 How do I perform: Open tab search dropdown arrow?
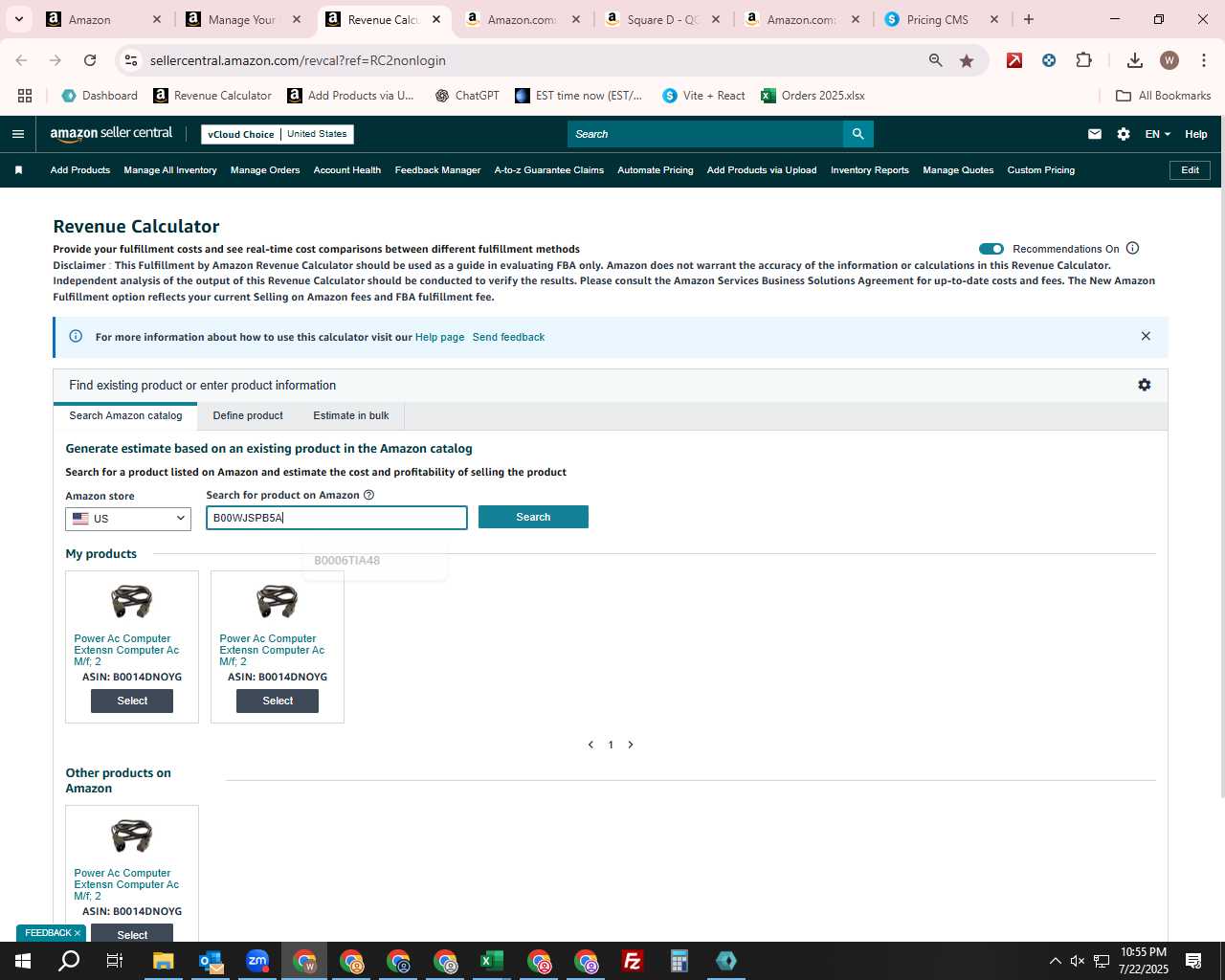18,19
